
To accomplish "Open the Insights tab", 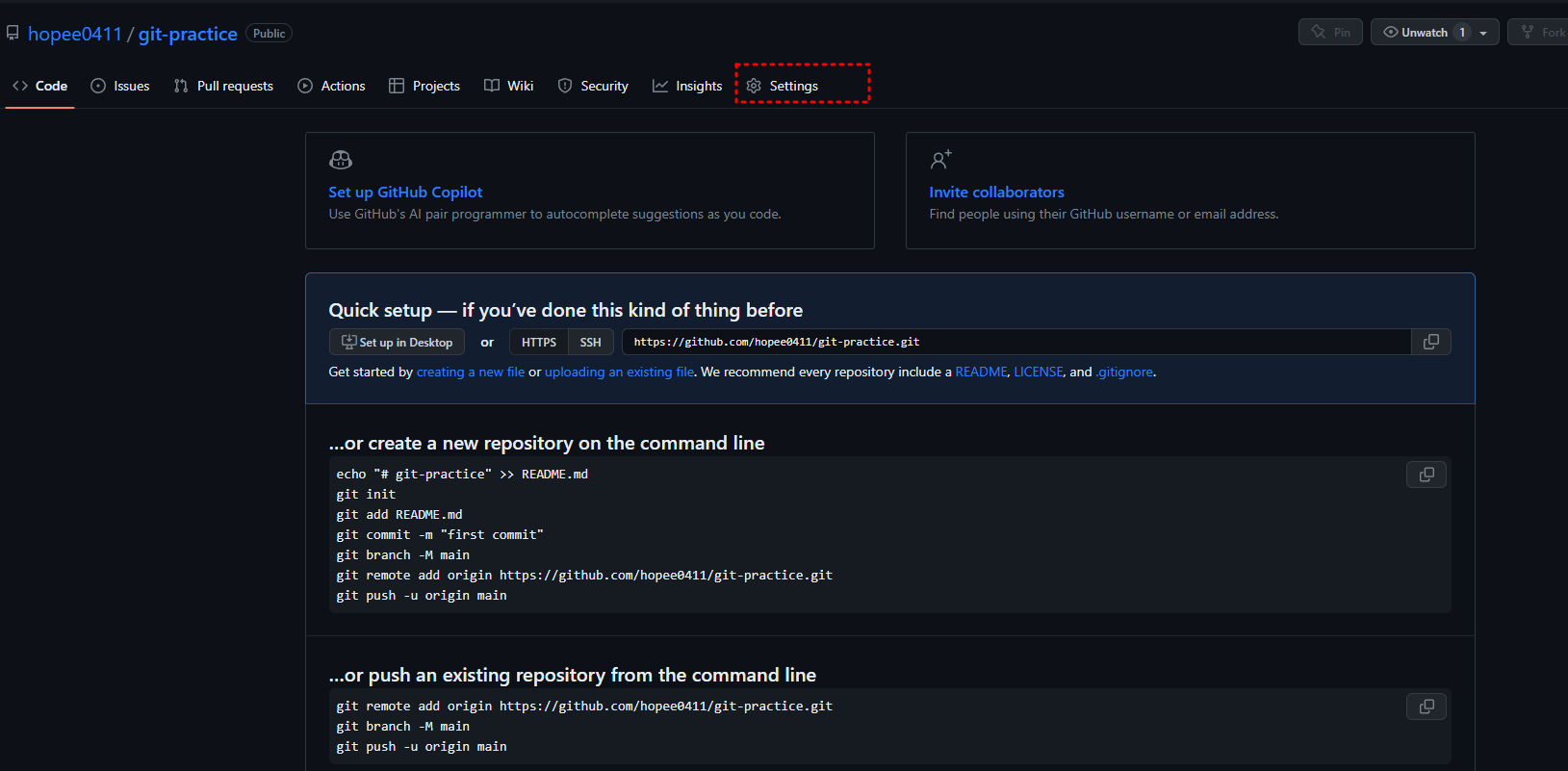I will (x=687, y=86).
